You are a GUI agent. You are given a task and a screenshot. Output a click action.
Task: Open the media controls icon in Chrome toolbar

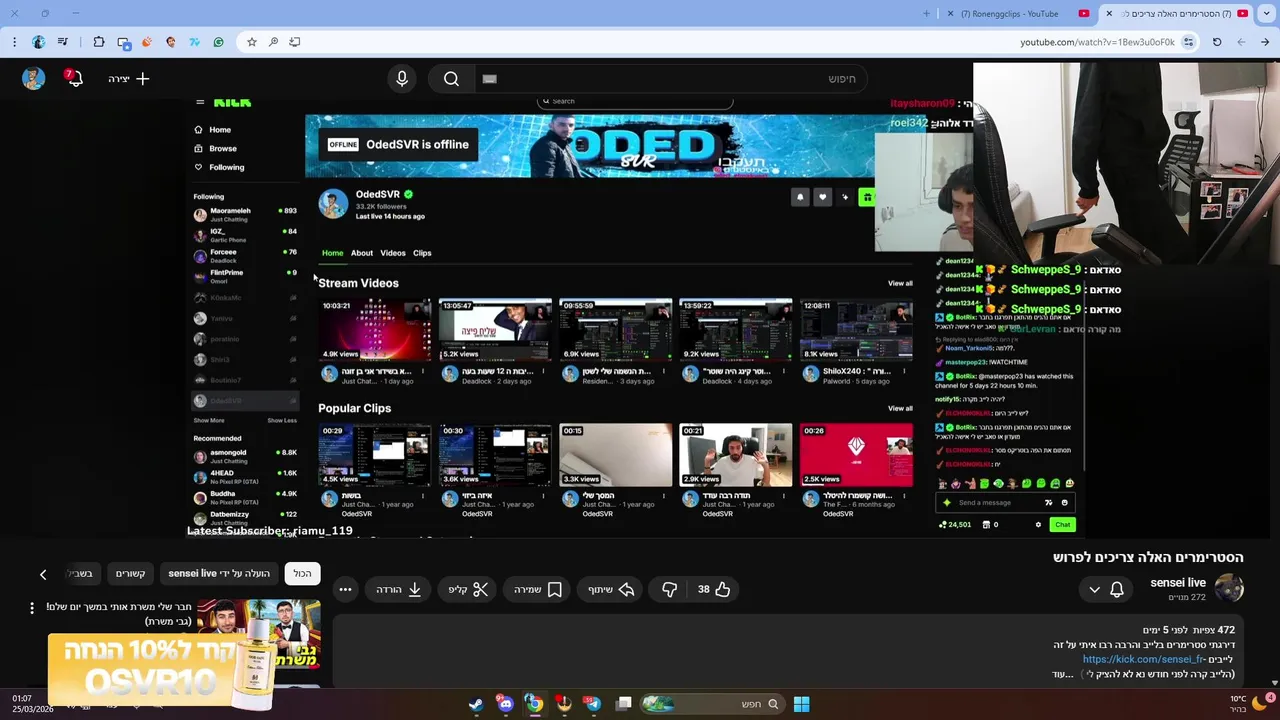pos(63,42)
